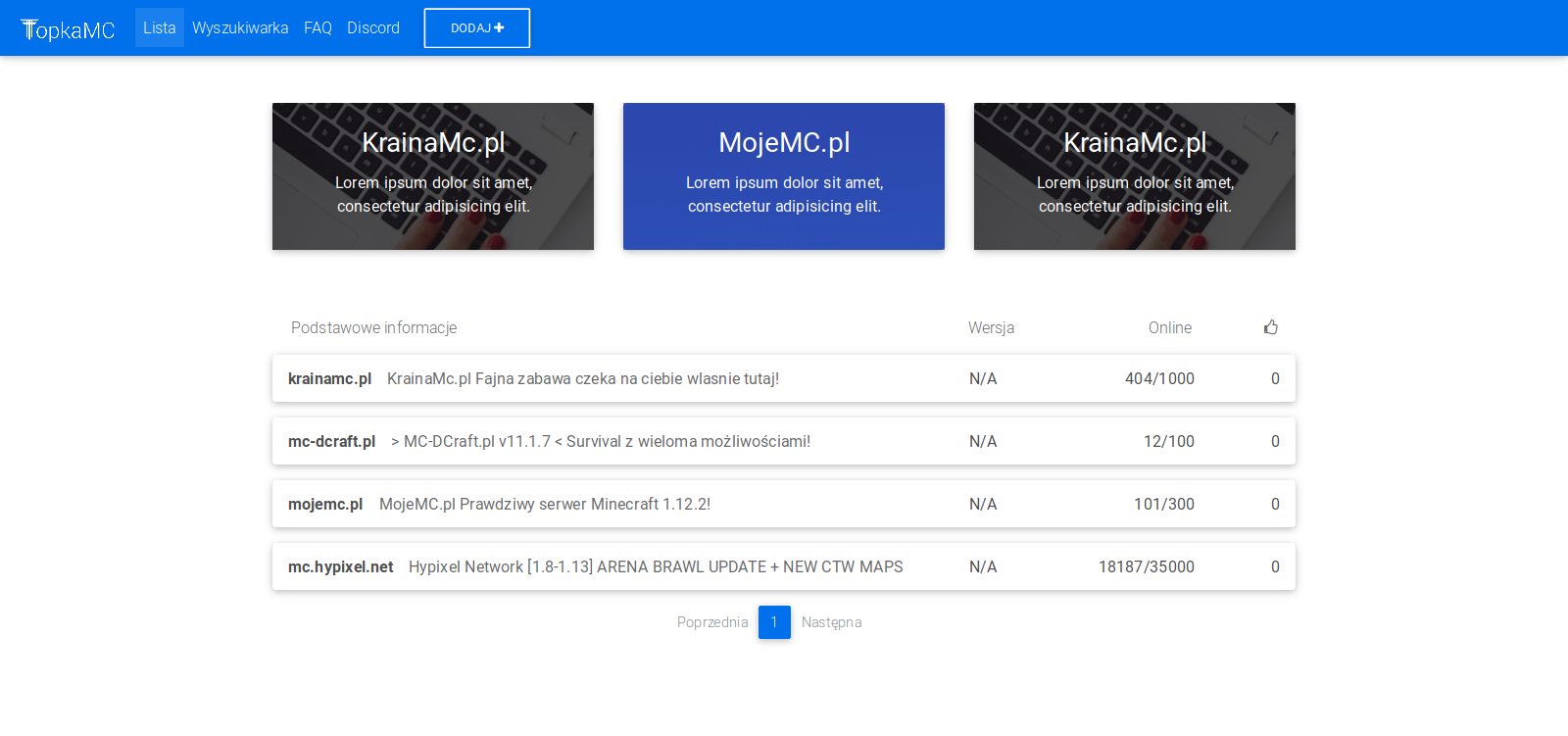The image size is (1568, 736).
Task: Click the Hypixel Network description text
Action: 656,566
